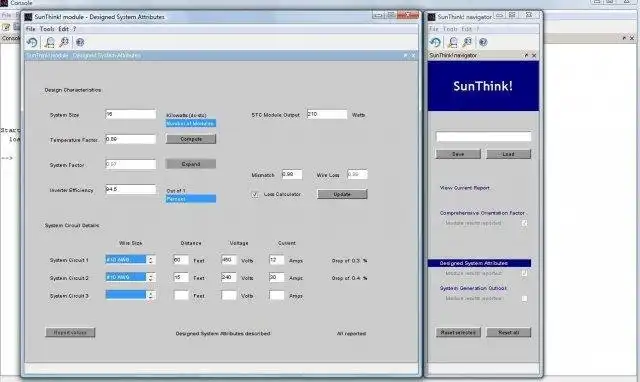
Task: Click System Circuit 1 wire size spinner arrows
Action: point(151,260)
